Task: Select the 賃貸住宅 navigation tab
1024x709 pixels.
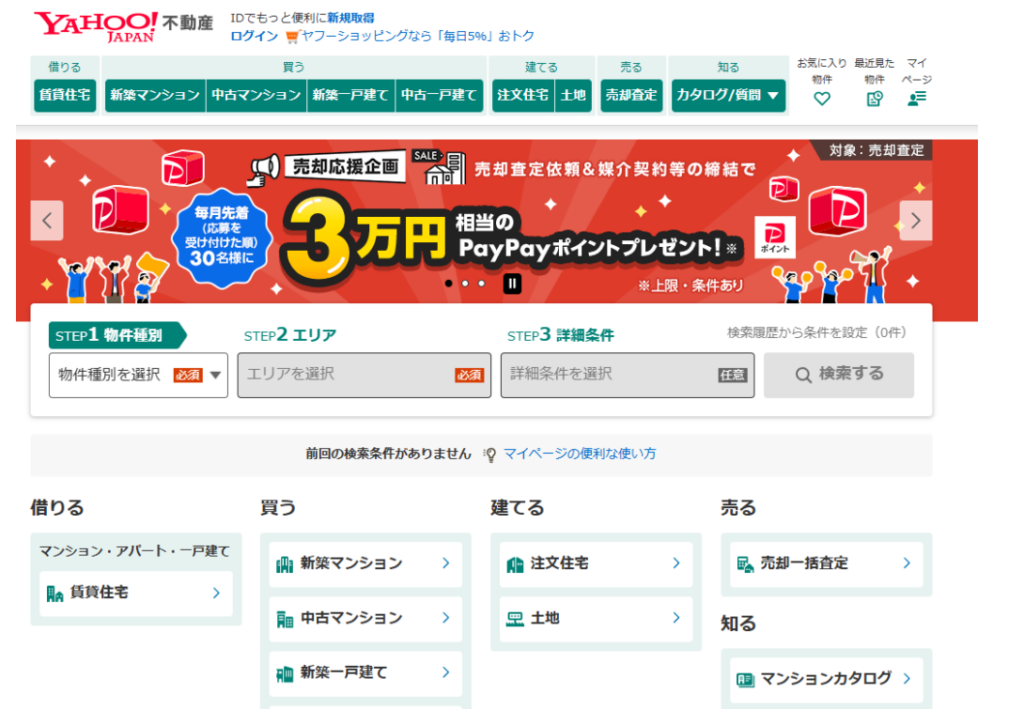Action: coord(65,95)
